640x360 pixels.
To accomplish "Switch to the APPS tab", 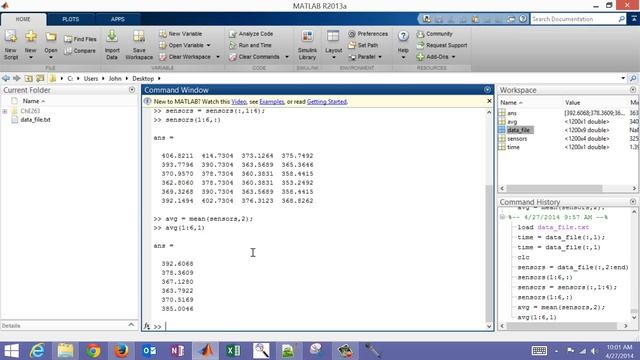I will [118, 19].
